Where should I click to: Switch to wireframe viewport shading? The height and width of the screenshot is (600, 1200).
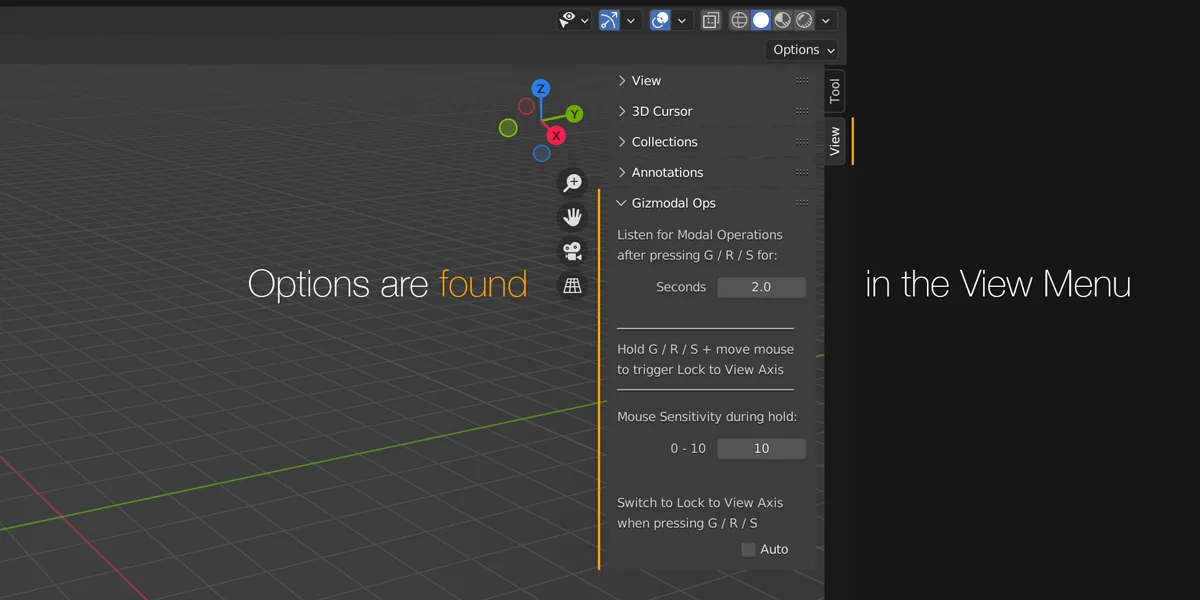tap(738, 20)
